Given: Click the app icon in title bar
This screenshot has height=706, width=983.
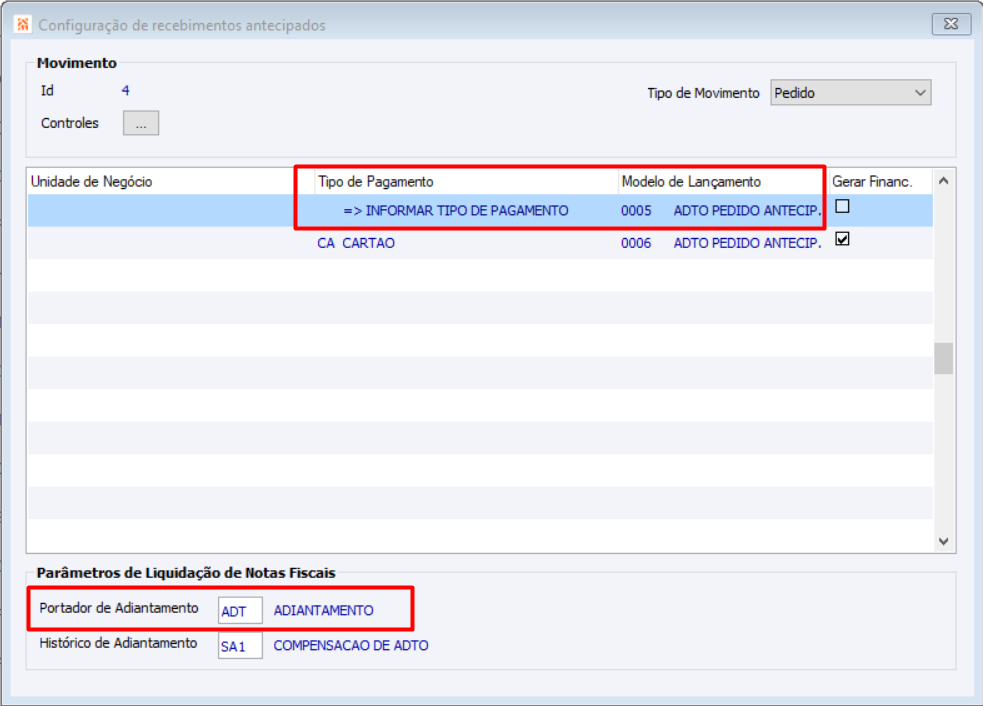Looking at the screenshot, I should (23, 24).
